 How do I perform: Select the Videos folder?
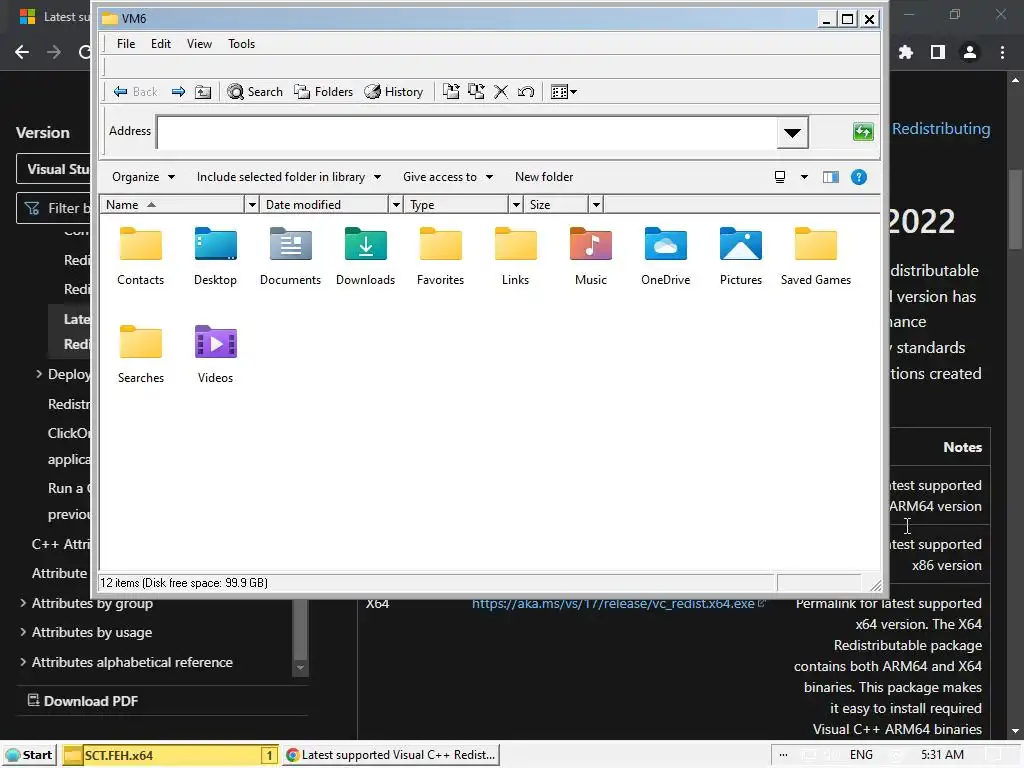216,355
